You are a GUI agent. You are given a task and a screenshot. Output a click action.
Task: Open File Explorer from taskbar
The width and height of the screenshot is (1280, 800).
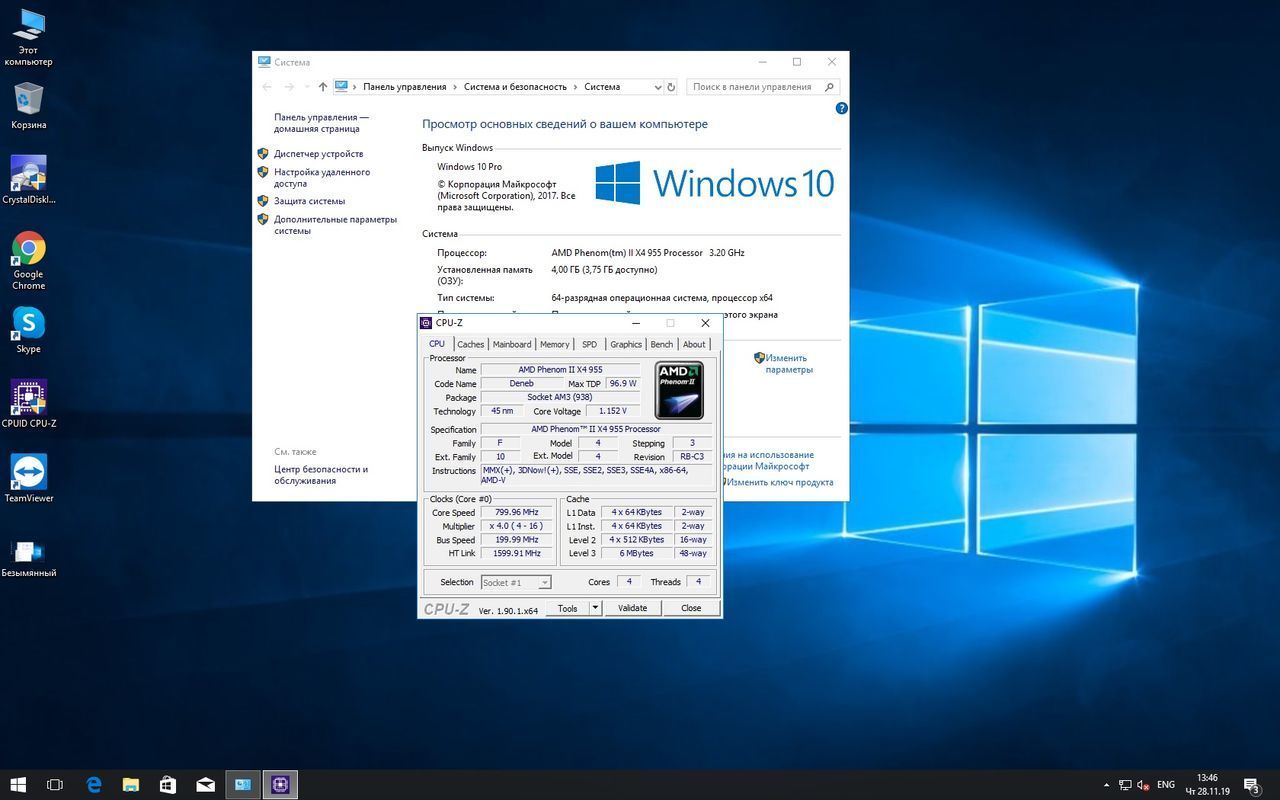point(130,785)
